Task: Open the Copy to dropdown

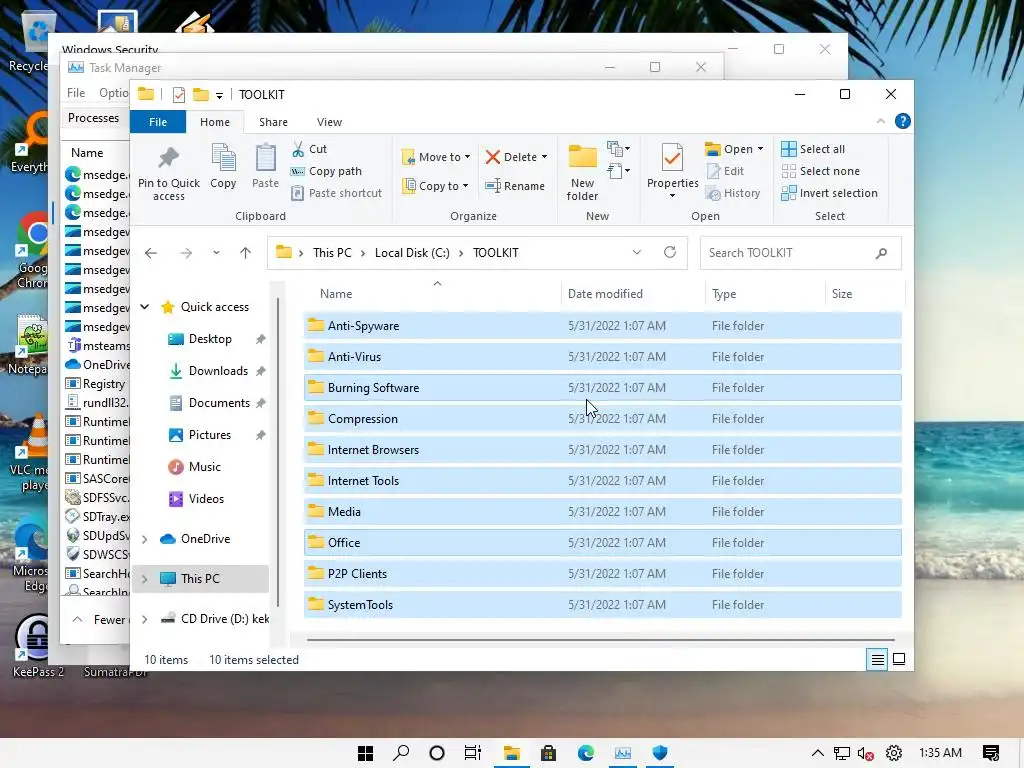Action: coord(436,186)
